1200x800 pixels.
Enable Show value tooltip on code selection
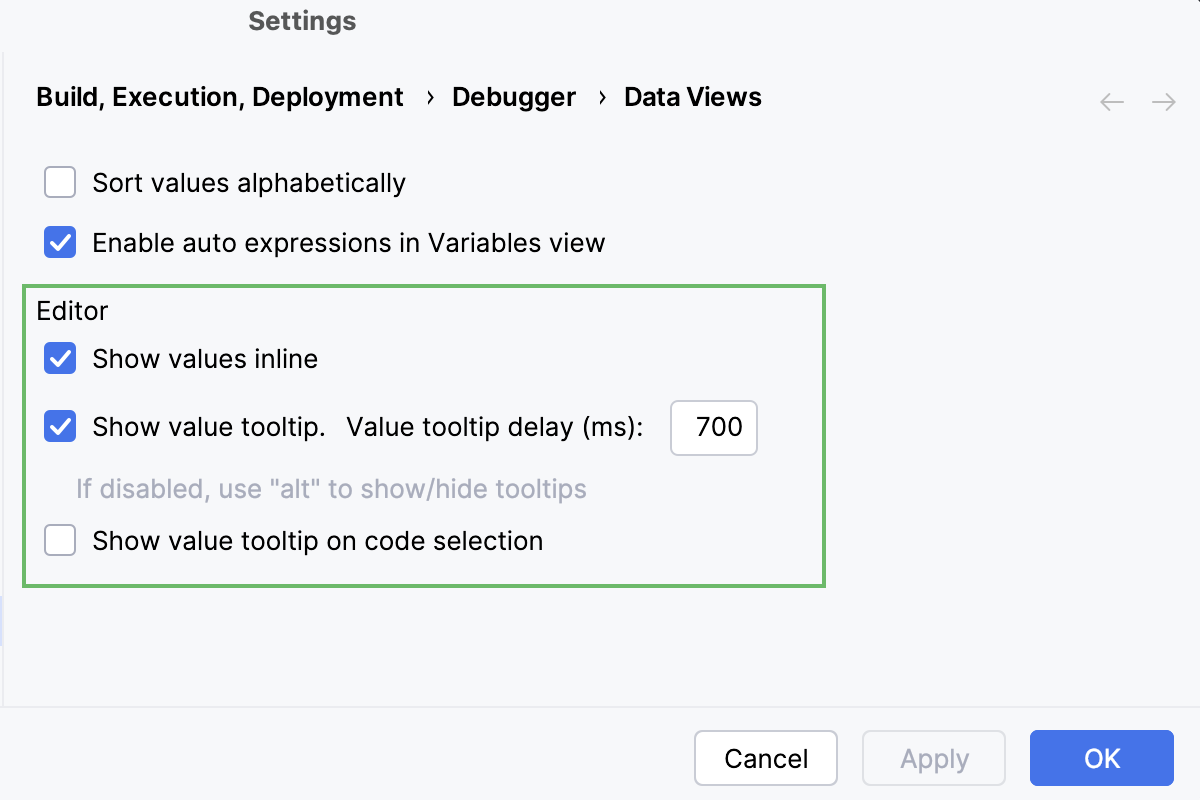coord(60,540)
